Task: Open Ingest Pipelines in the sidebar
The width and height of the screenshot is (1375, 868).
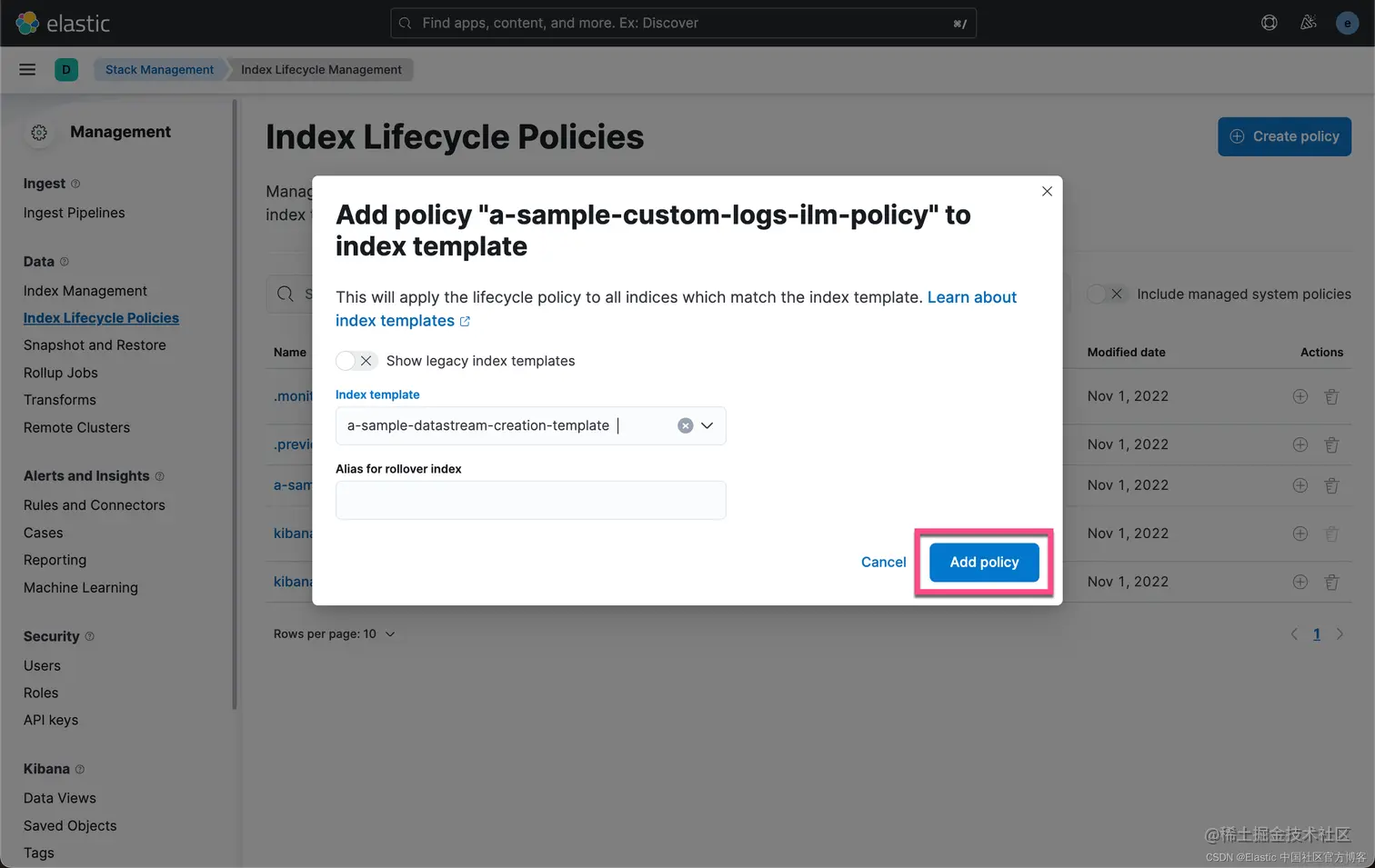Action: (75, 213)
